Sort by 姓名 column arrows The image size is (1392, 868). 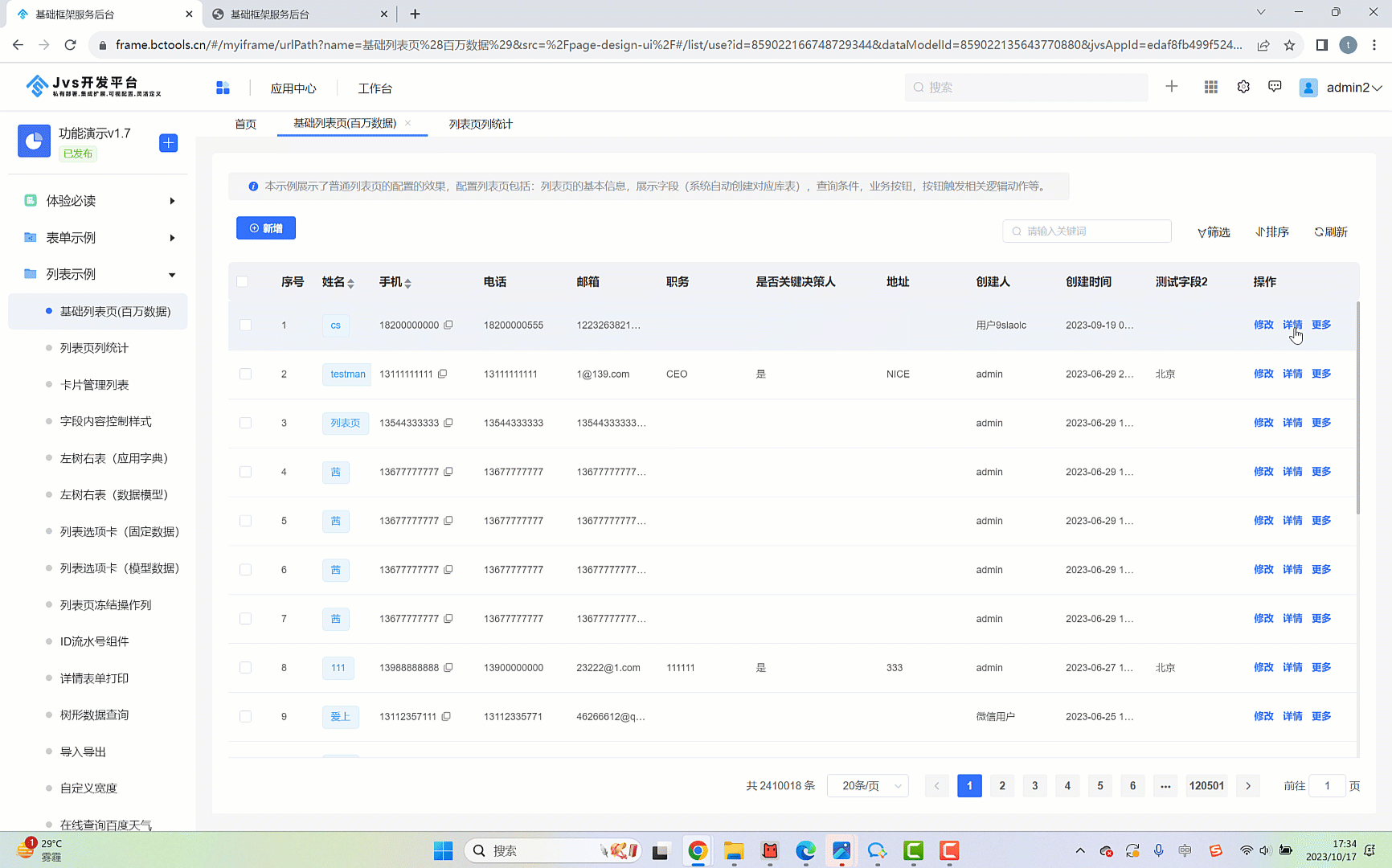[351, 283]
